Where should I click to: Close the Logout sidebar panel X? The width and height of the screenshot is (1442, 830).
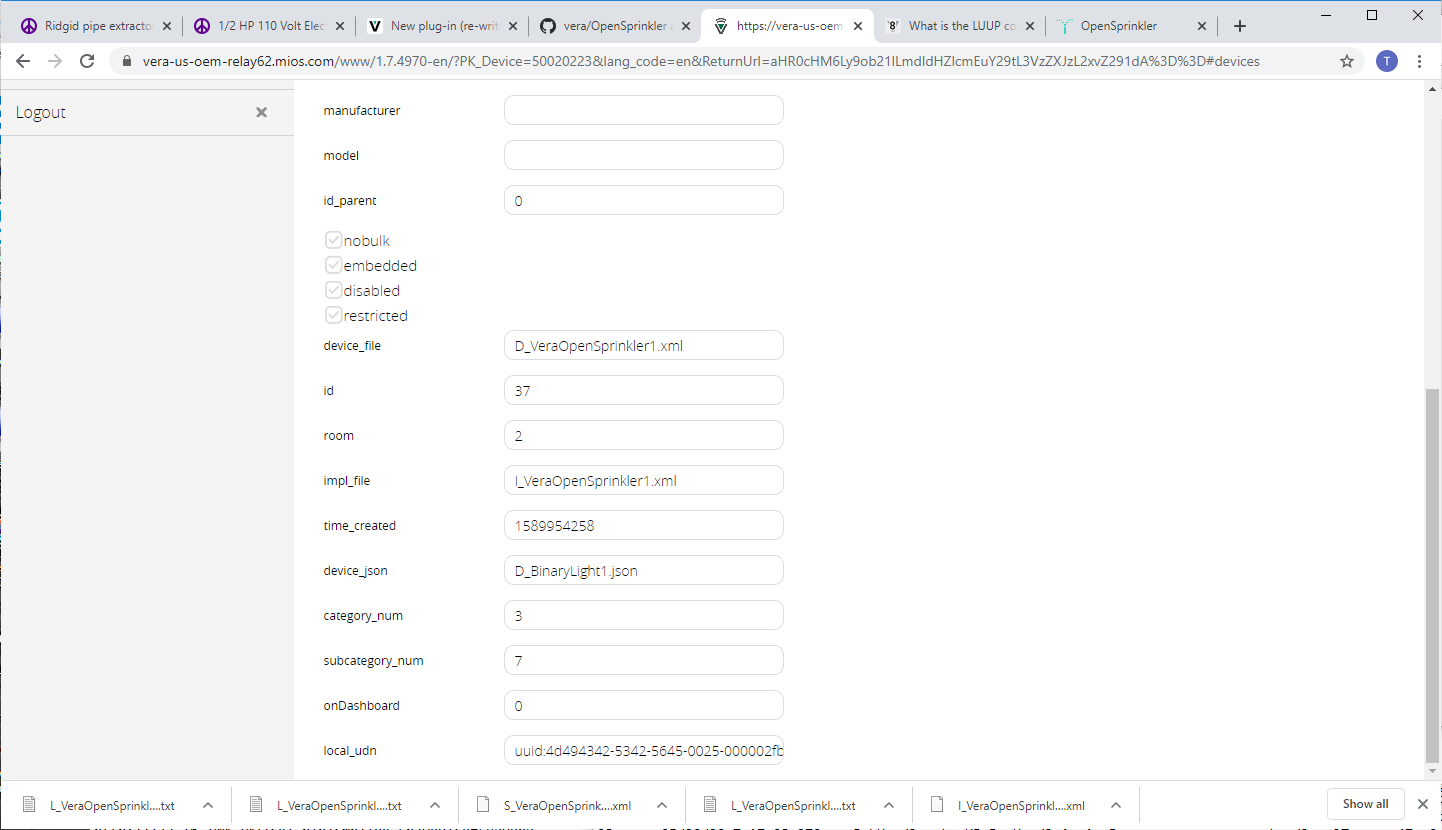pyautogui.click(x=261, y=112)
